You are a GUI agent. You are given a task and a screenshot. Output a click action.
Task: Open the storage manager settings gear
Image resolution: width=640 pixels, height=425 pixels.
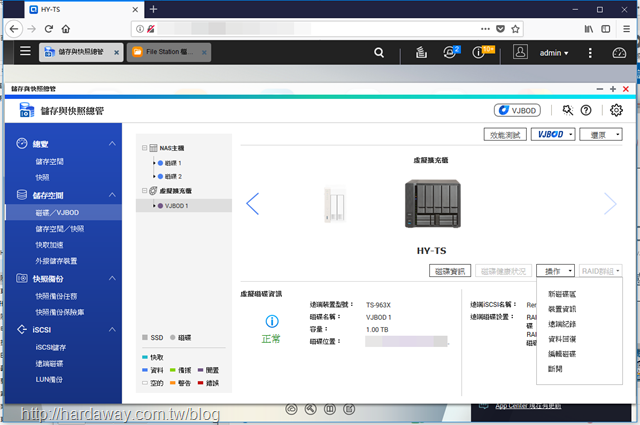point(616,110)
